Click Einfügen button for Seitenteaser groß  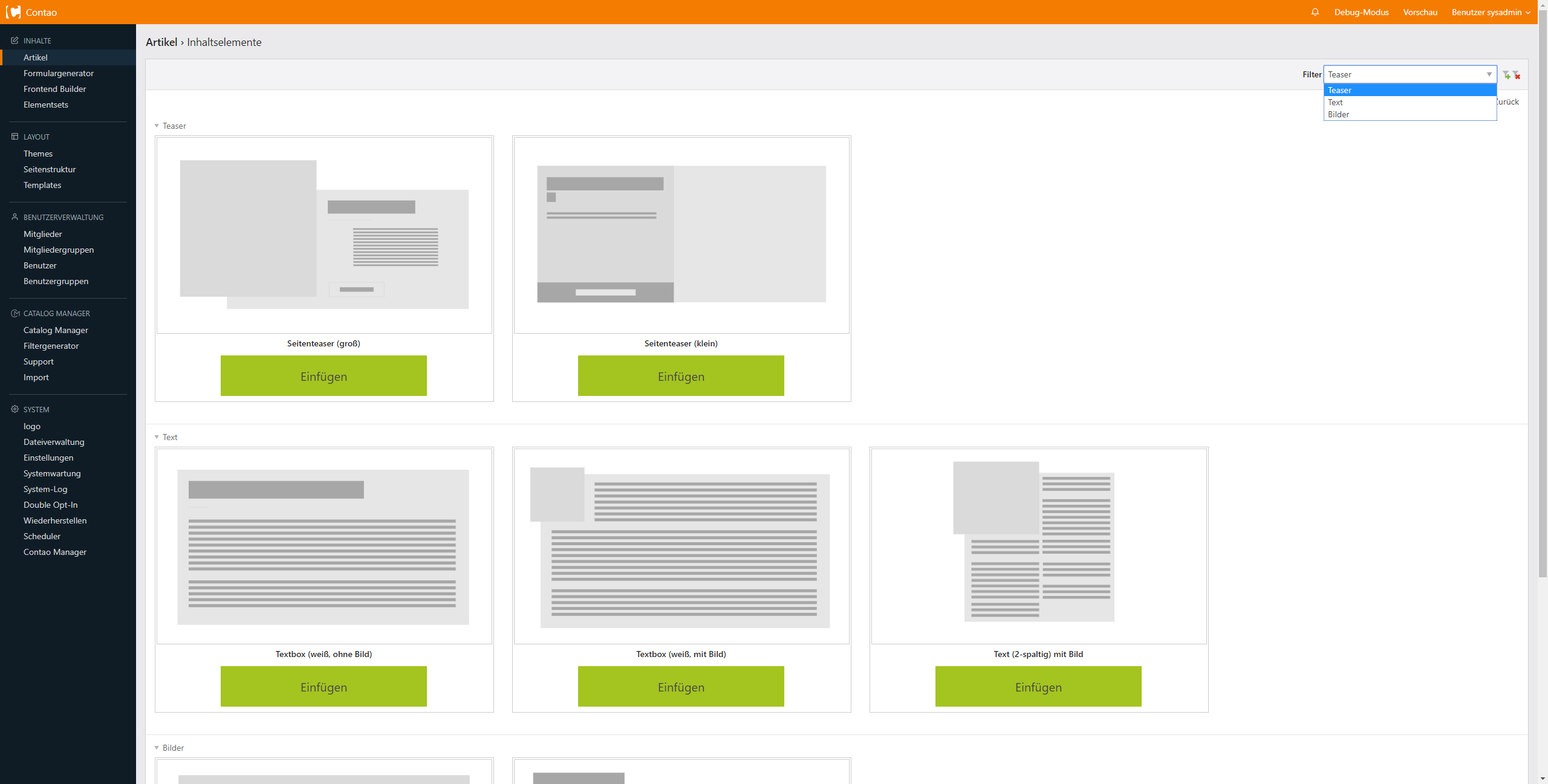click(x=323, y=375)
